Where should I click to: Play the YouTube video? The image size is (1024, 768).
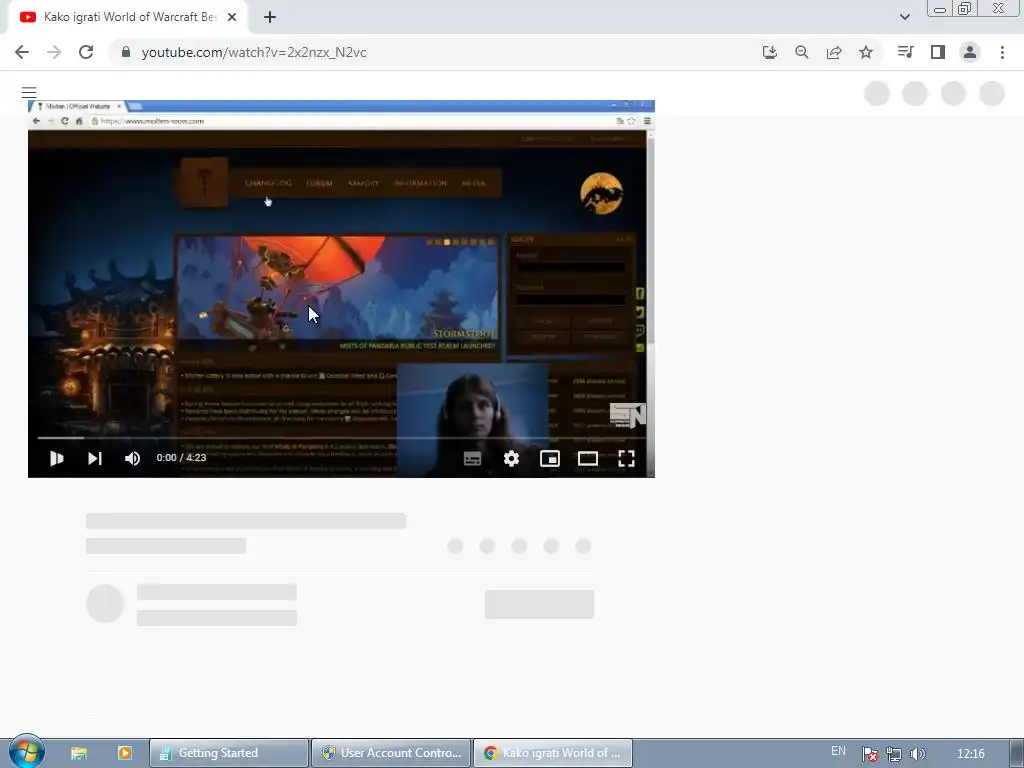tap(57, 458)
